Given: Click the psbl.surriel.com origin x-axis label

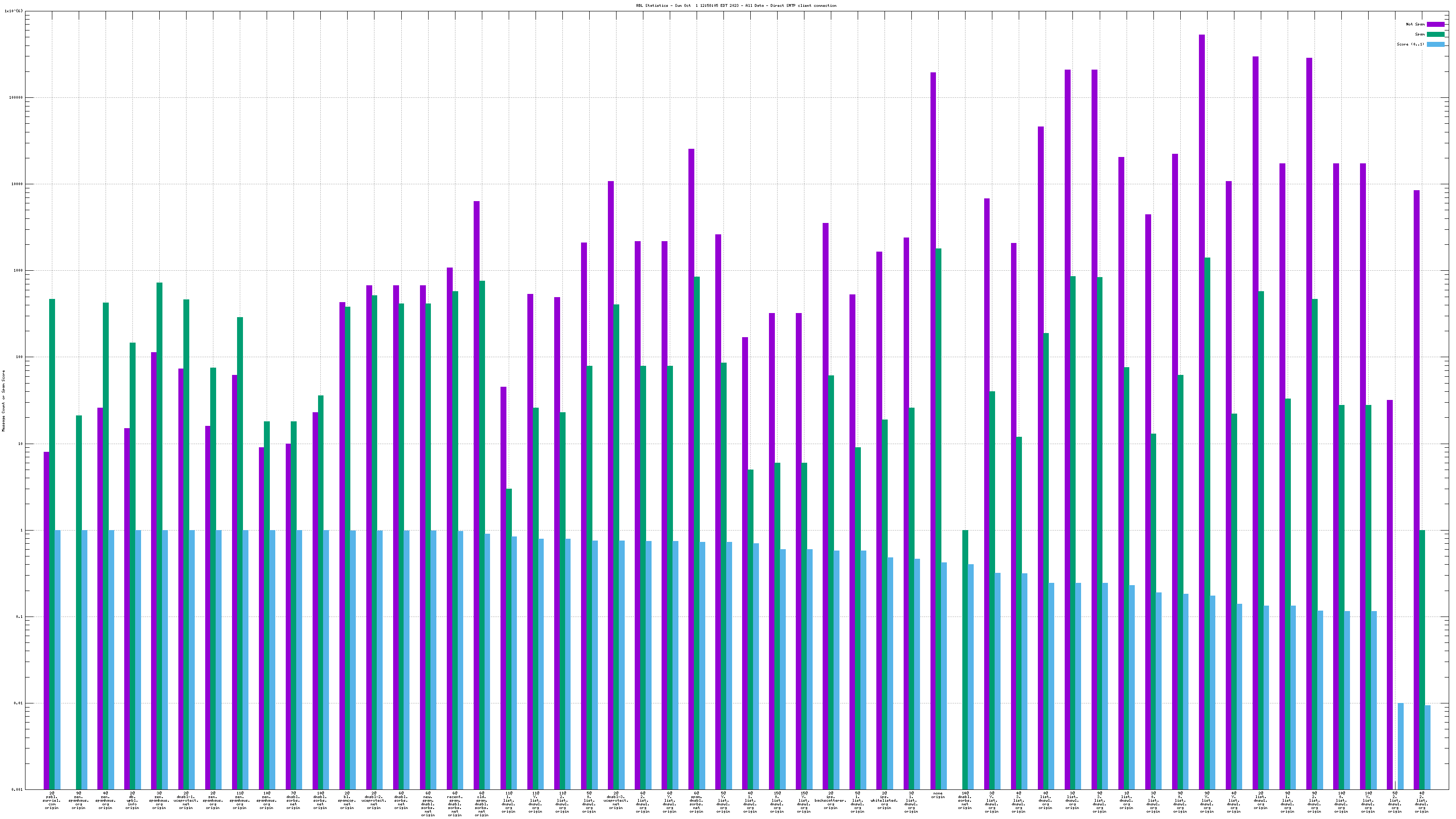Looking at the screenshot, I should (51, 800).
